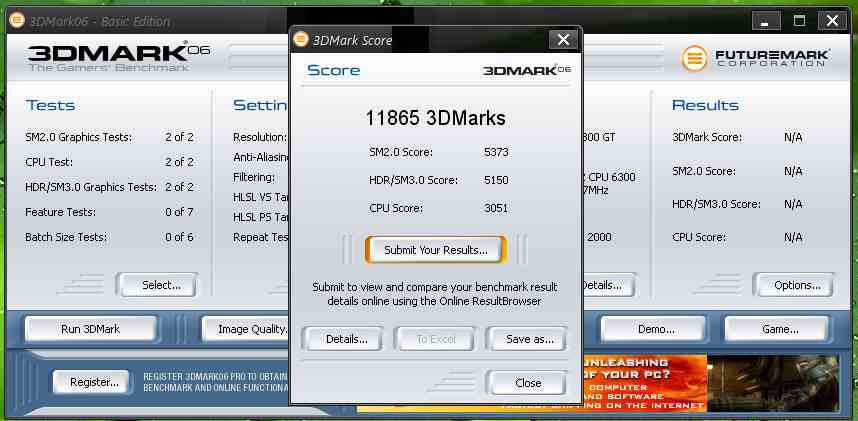858x421 pixels.
Task: Click the To Excel button
Action: click(x=436, y=339)
